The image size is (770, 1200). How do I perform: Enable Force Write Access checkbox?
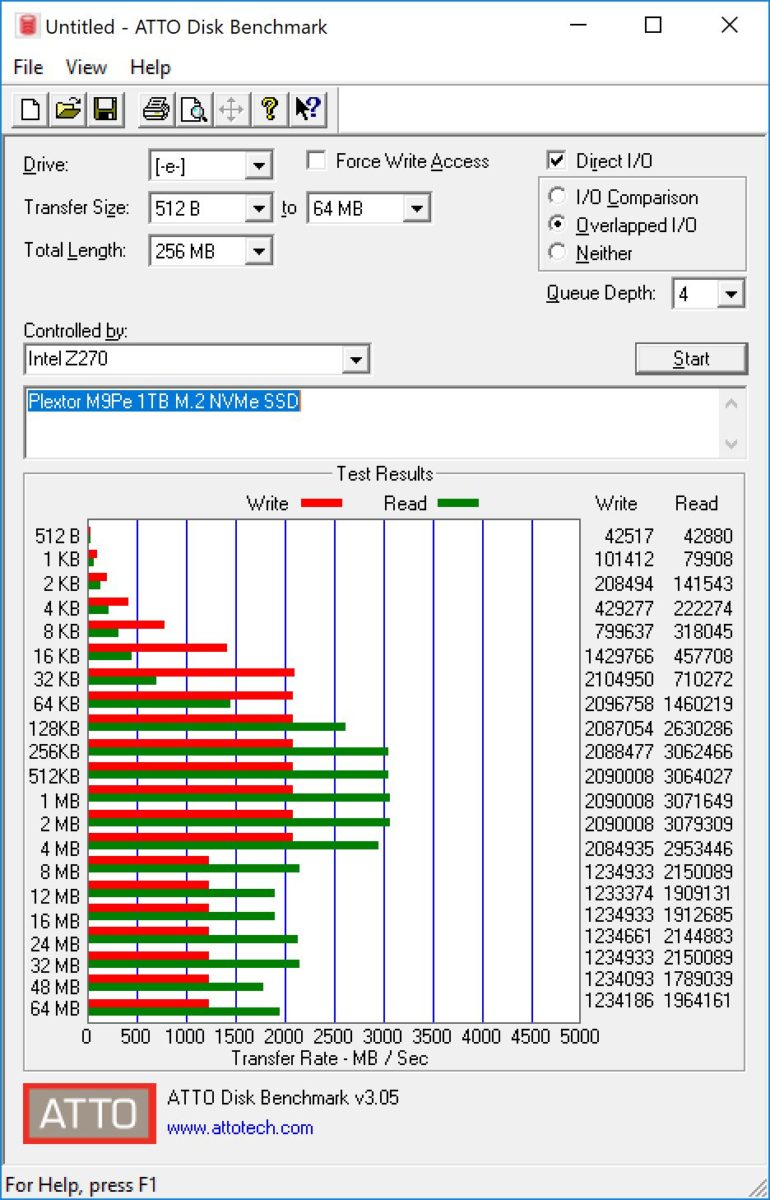316,161
